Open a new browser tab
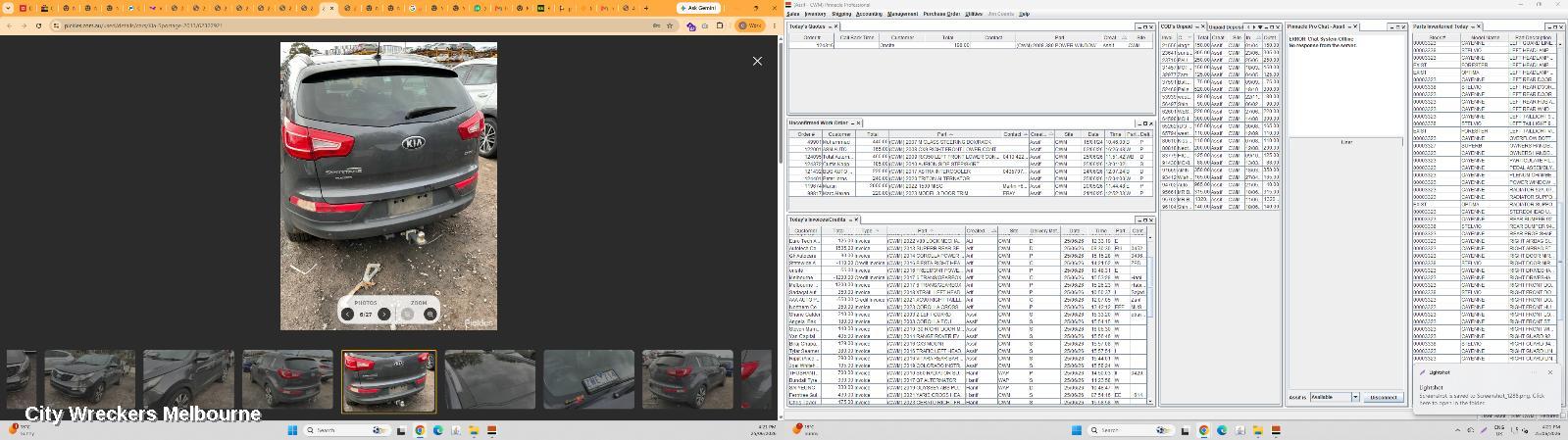Viewport: 1568px width, 440px height. [x=644, y=7]
